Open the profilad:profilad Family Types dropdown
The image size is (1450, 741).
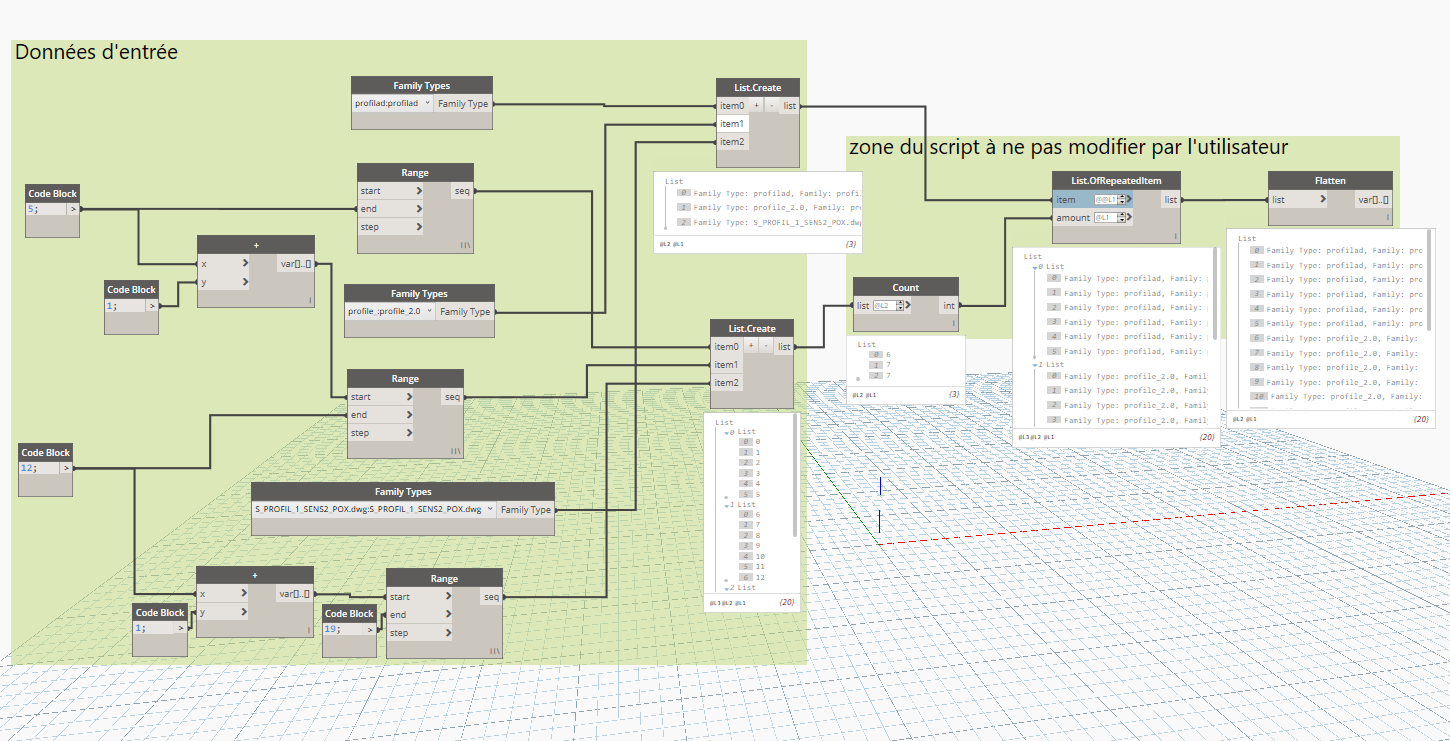click(x=427, y=103)
